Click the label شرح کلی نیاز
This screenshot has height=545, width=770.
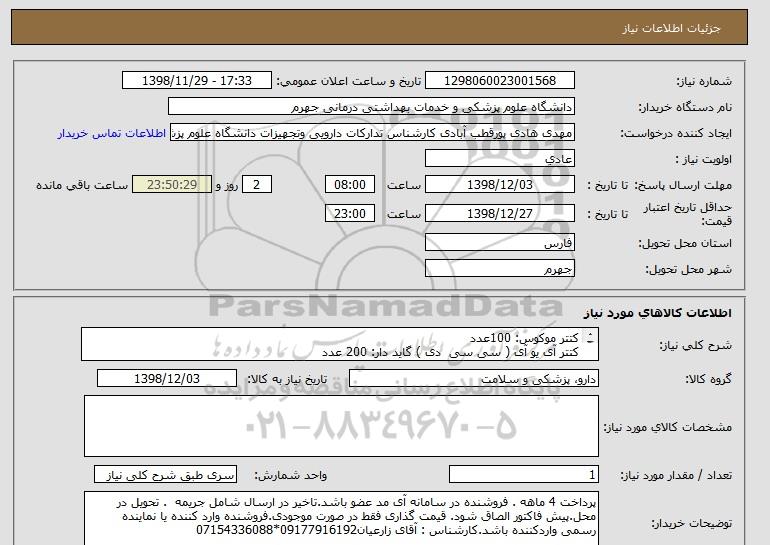(697, 345)
